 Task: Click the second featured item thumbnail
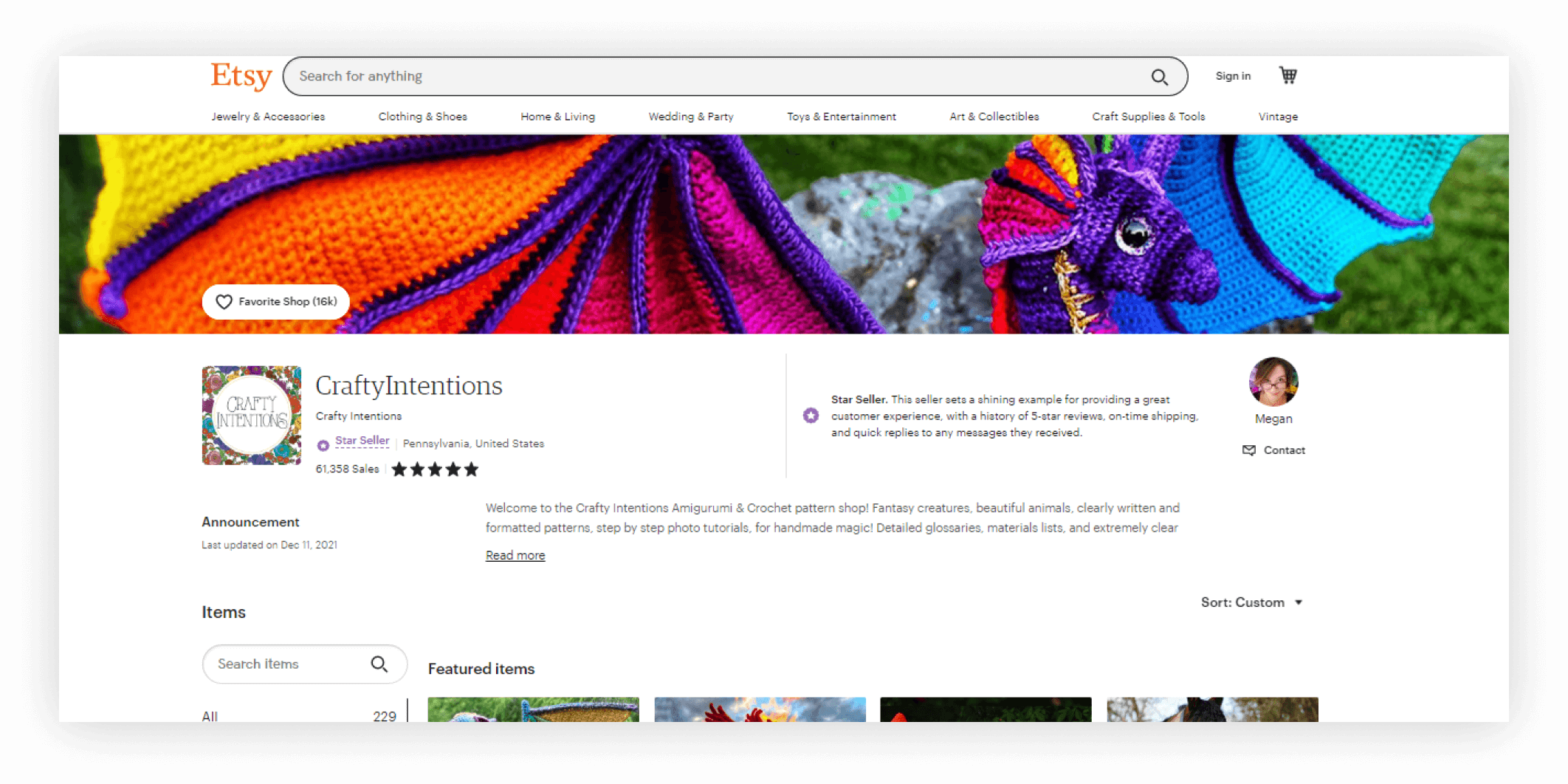[x=760, y=709]
